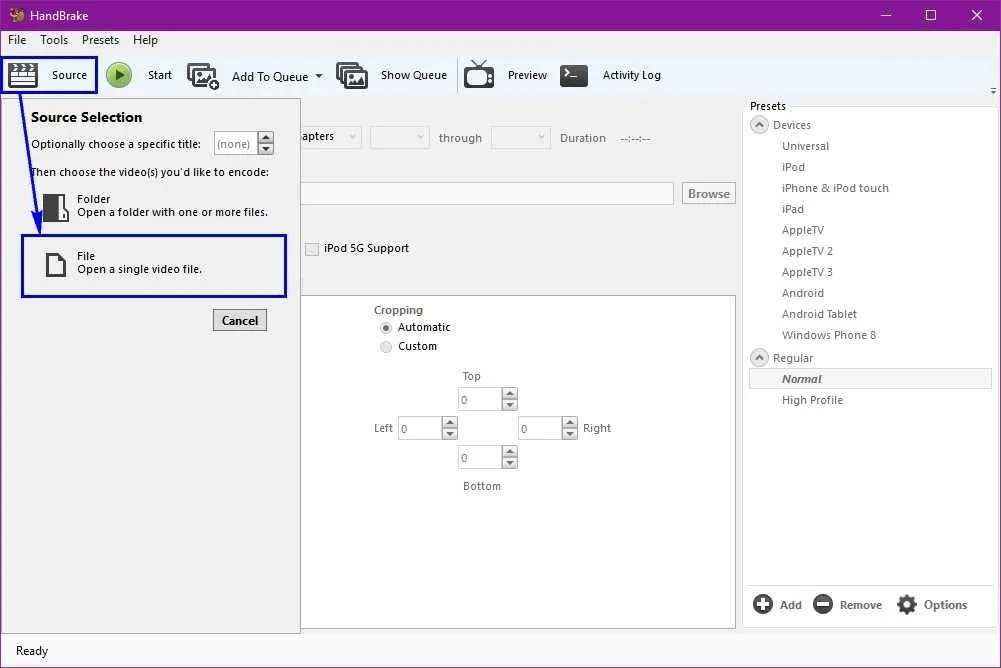Click the Remove preset text label
This screenshot has width=1001, height=668.
tap(861, 605)
